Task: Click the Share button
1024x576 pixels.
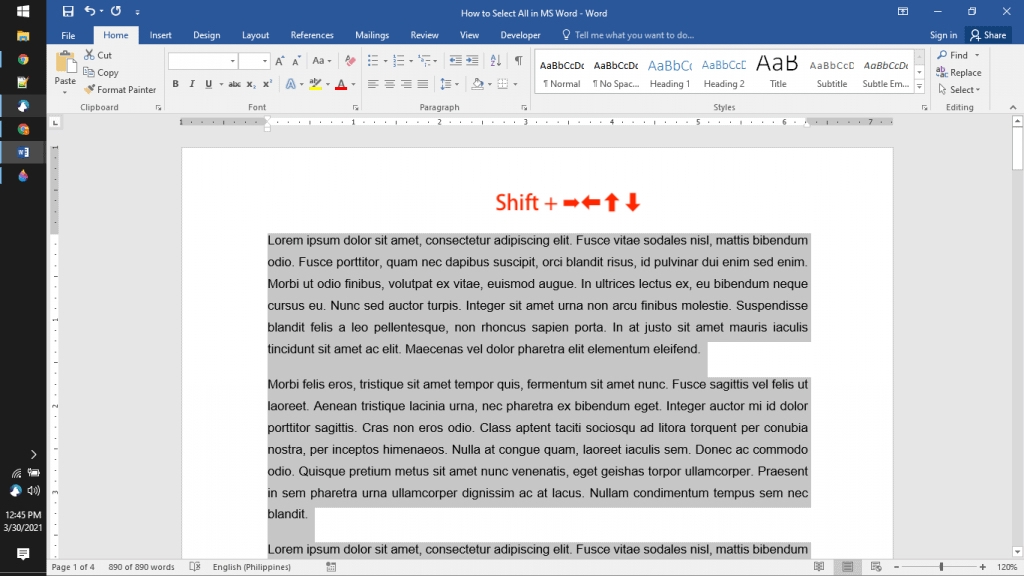Action: click(988, 35)
